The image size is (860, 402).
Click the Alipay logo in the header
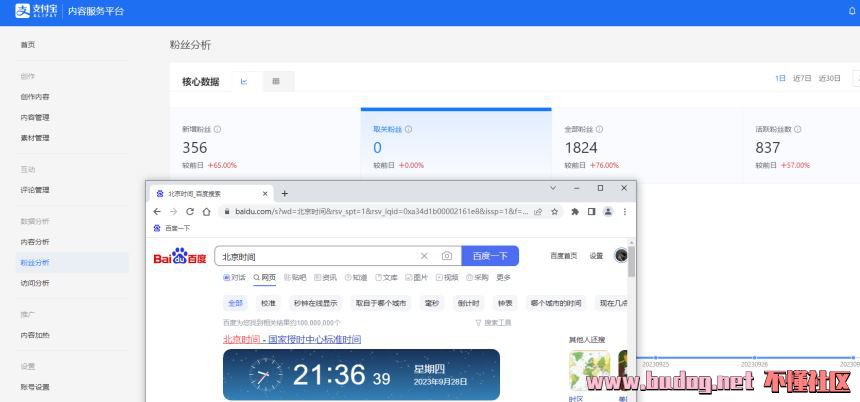pyautogui.click(x=36, y=10)
